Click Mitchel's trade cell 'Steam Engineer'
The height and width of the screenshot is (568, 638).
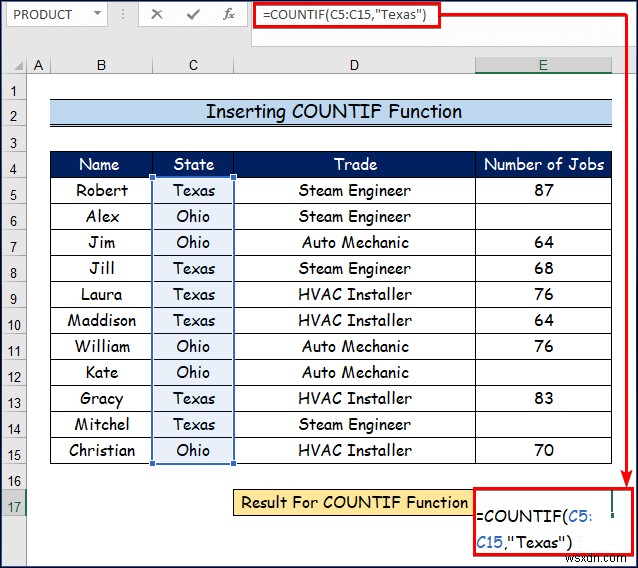(x=354, y=425)
